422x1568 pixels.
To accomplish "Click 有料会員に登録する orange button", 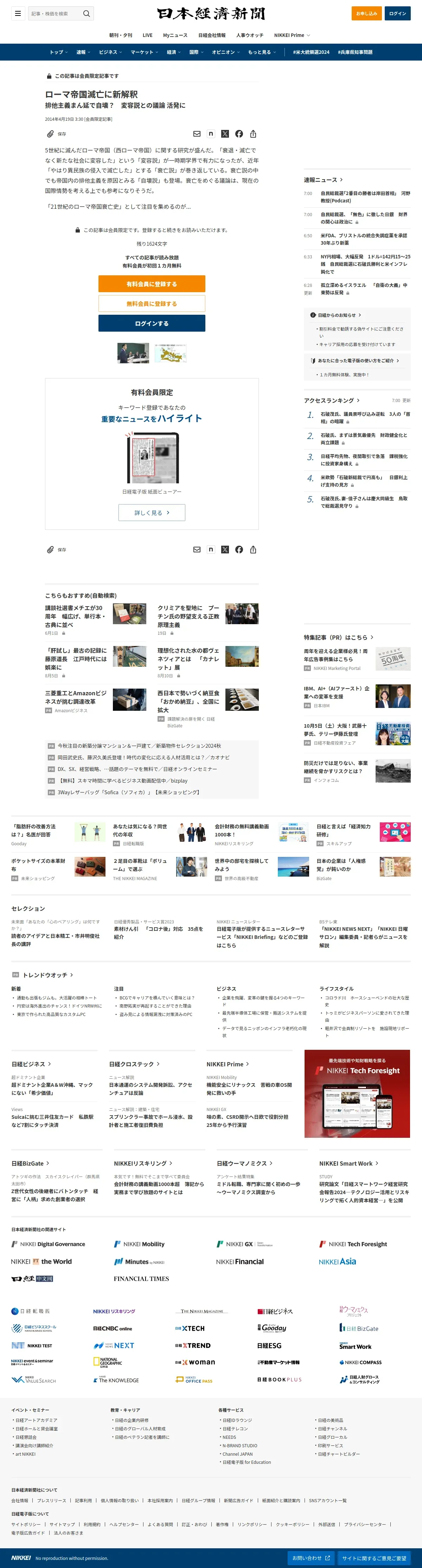I will coord(152,284).
